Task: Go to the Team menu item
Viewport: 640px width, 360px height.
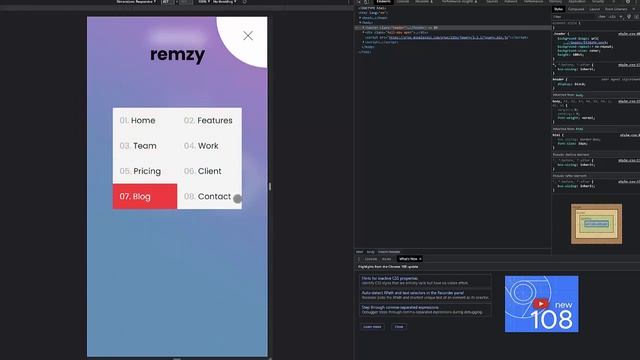Action: pos(144,146)
